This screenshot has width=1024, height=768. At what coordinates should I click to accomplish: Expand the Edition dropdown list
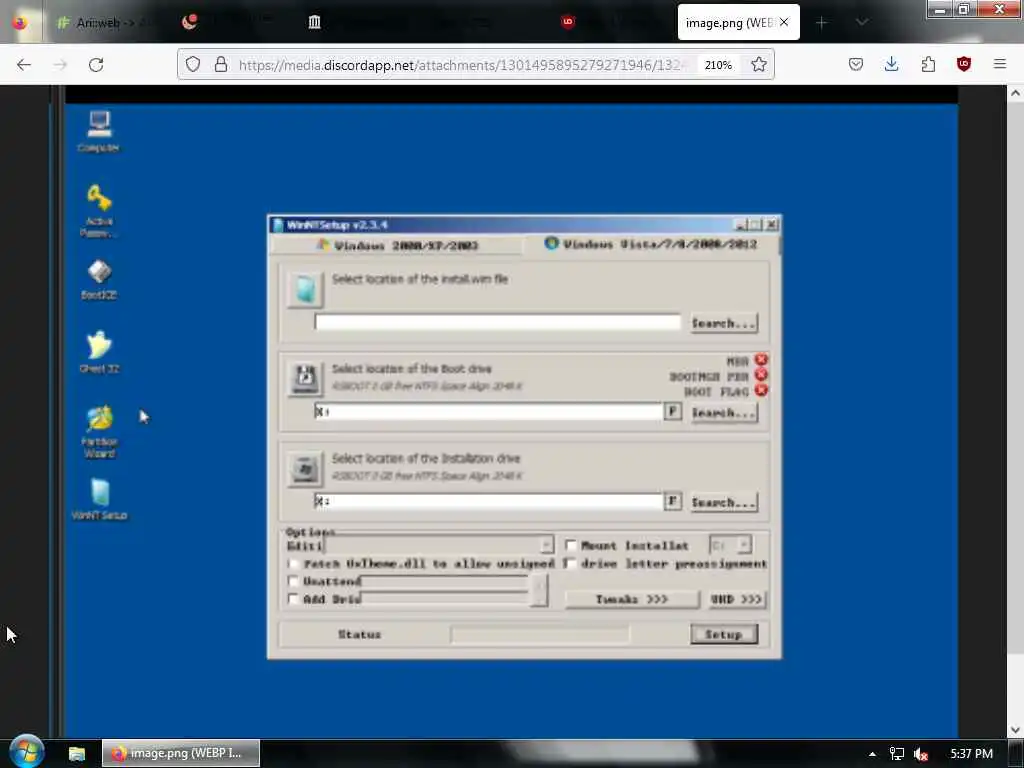tap(546, 545)
